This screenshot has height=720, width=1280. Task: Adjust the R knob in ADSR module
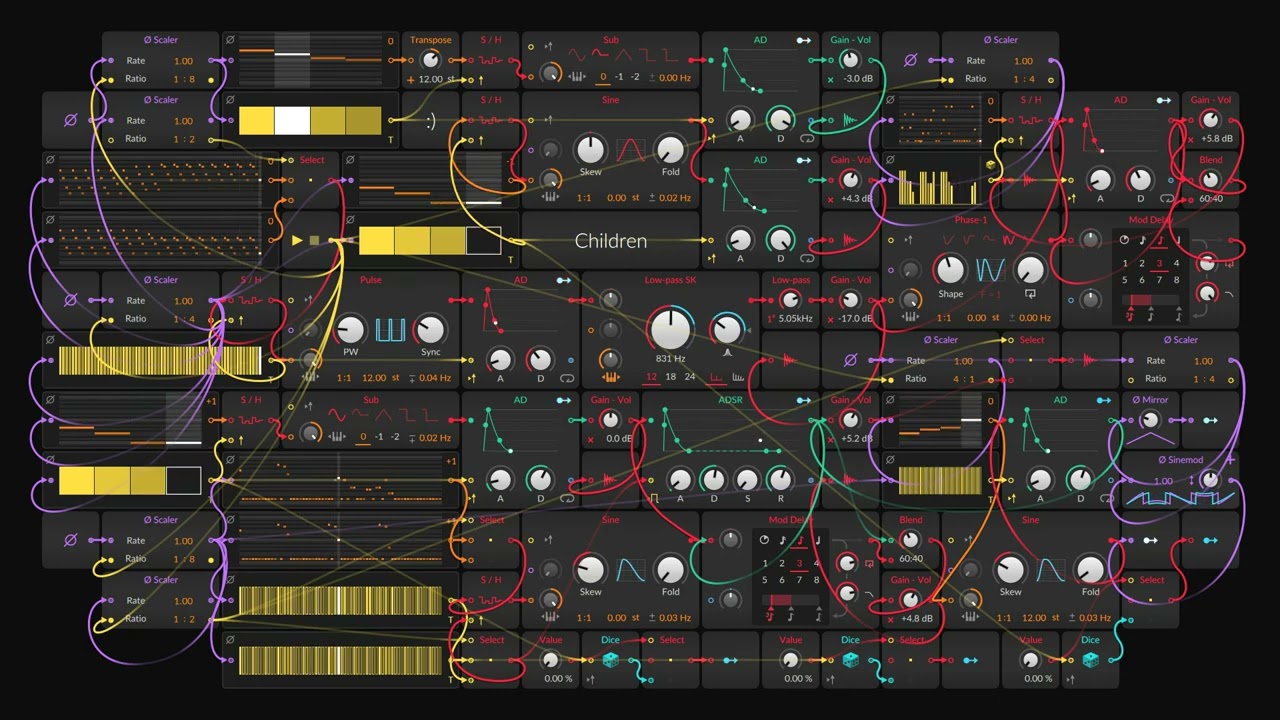pyautogui.click(x=780, y=480)
